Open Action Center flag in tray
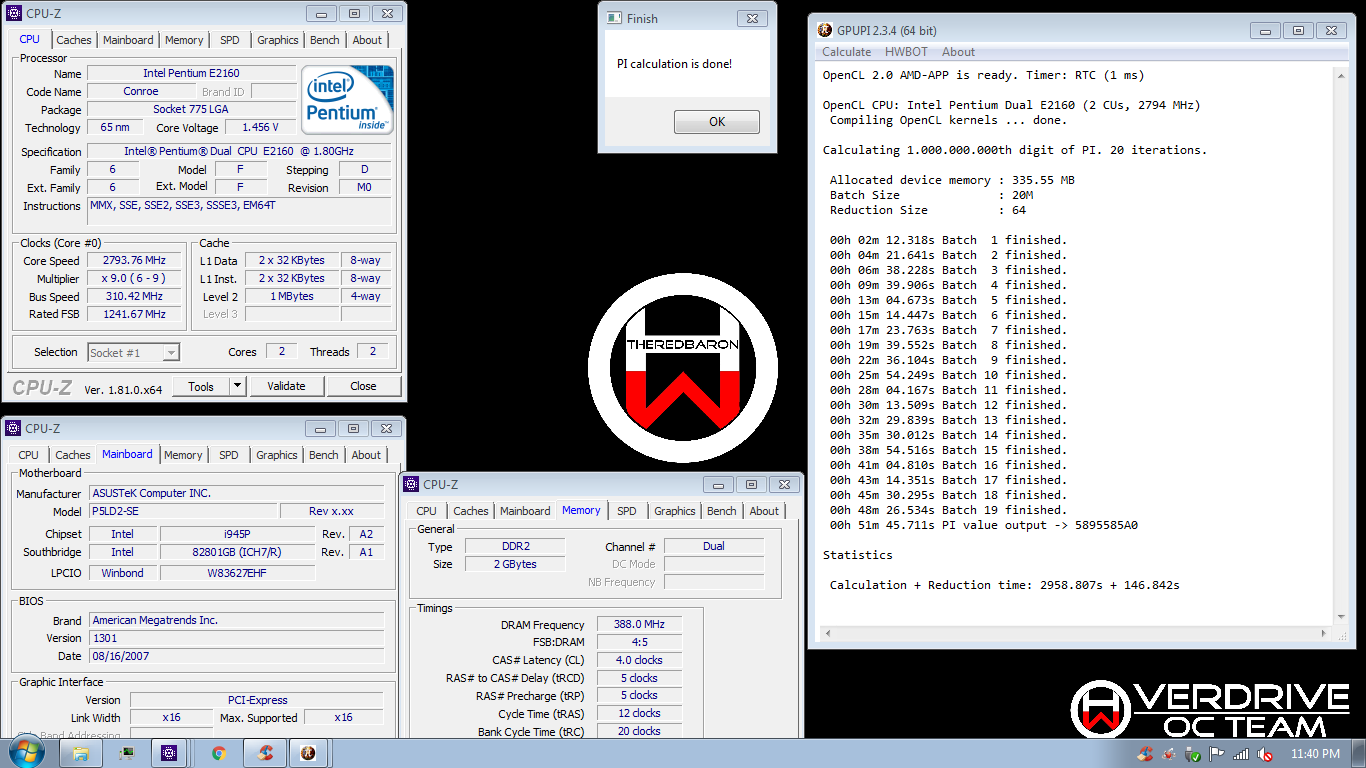1366x768 pixels. 1217,753
